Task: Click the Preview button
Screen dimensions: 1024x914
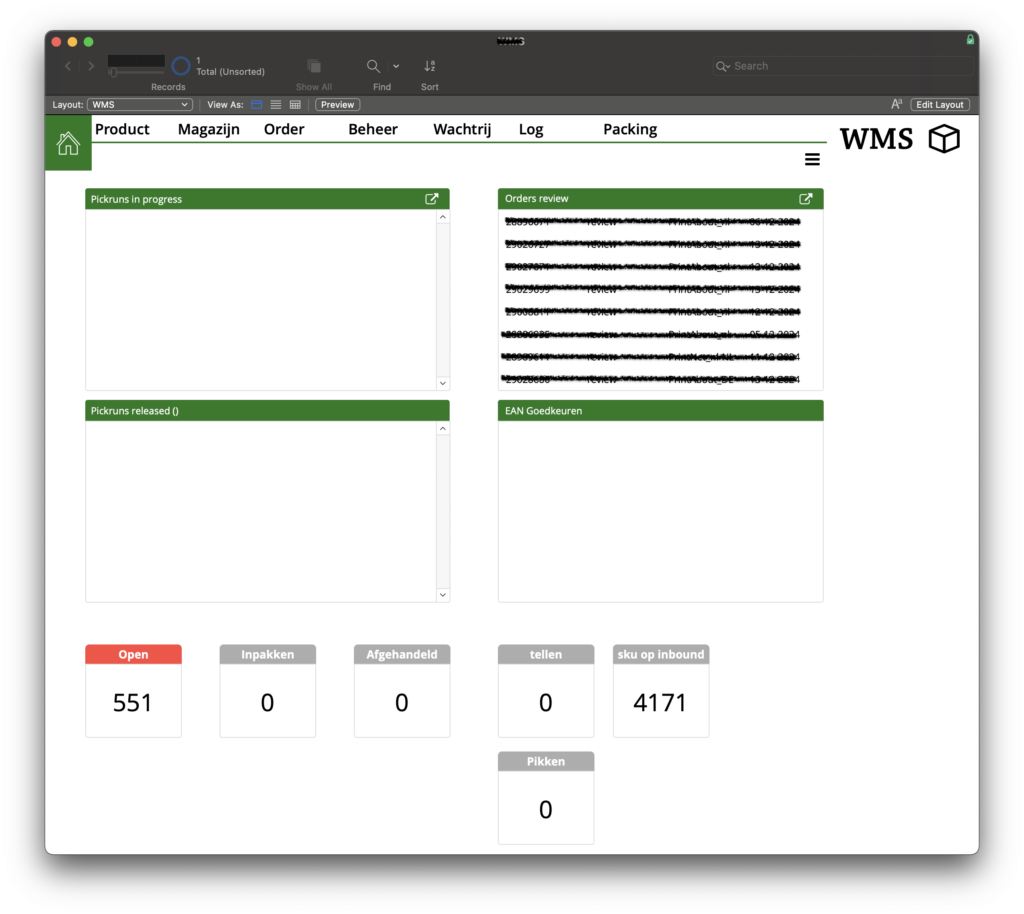Action: pyautogui.click(x=337, y=105)
